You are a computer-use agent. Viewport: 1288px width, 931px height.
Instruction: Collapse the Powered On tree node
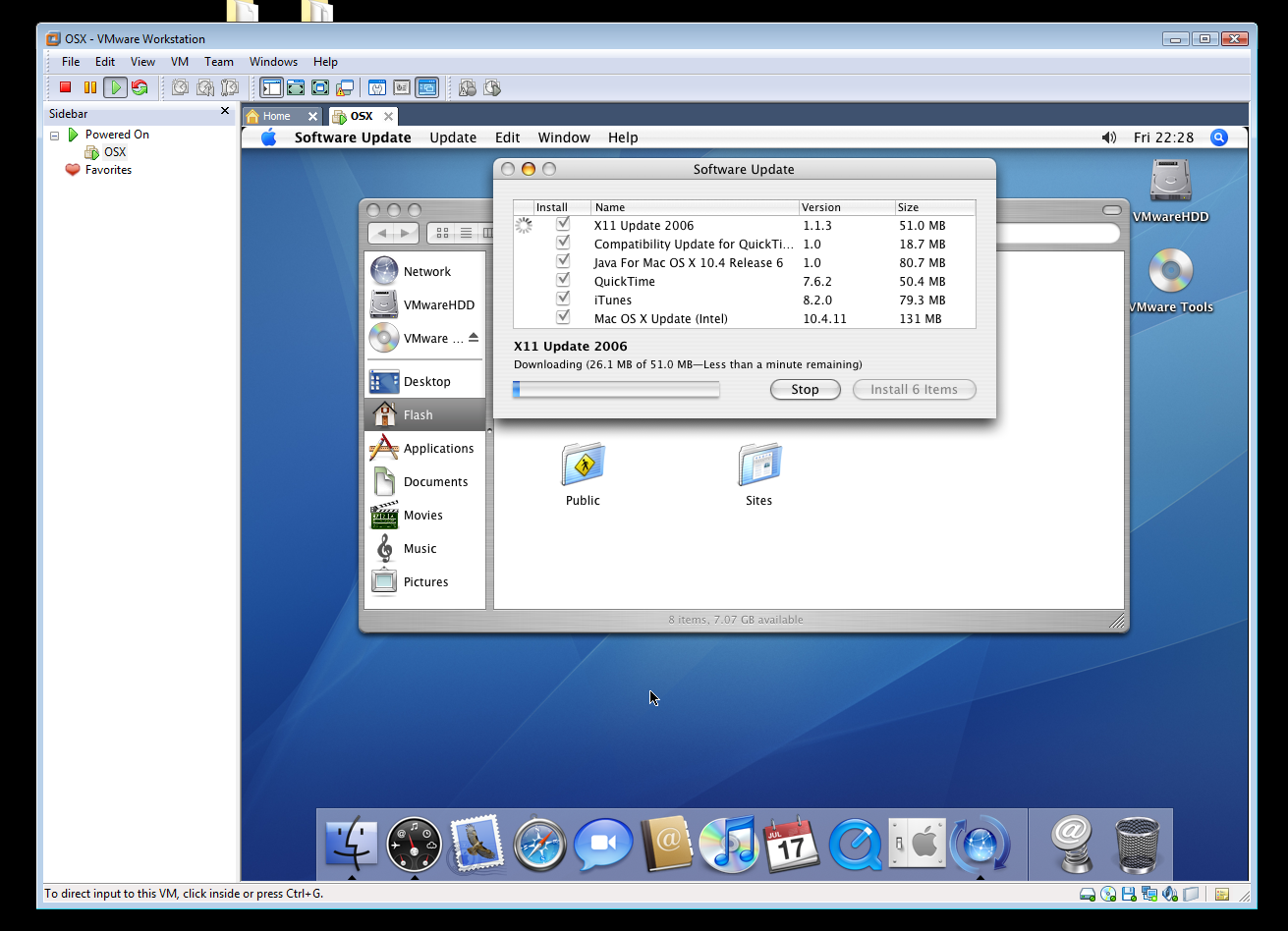pos(55,135)
